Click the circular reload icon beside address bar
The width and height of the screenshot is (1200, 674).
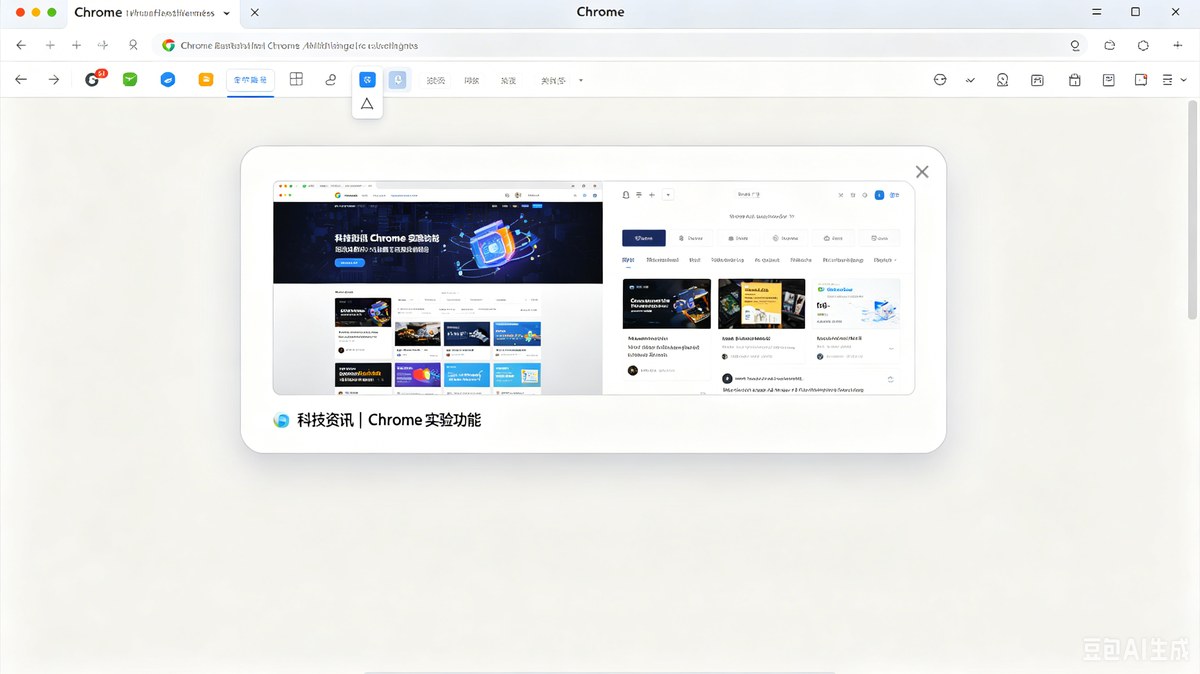1110,45
